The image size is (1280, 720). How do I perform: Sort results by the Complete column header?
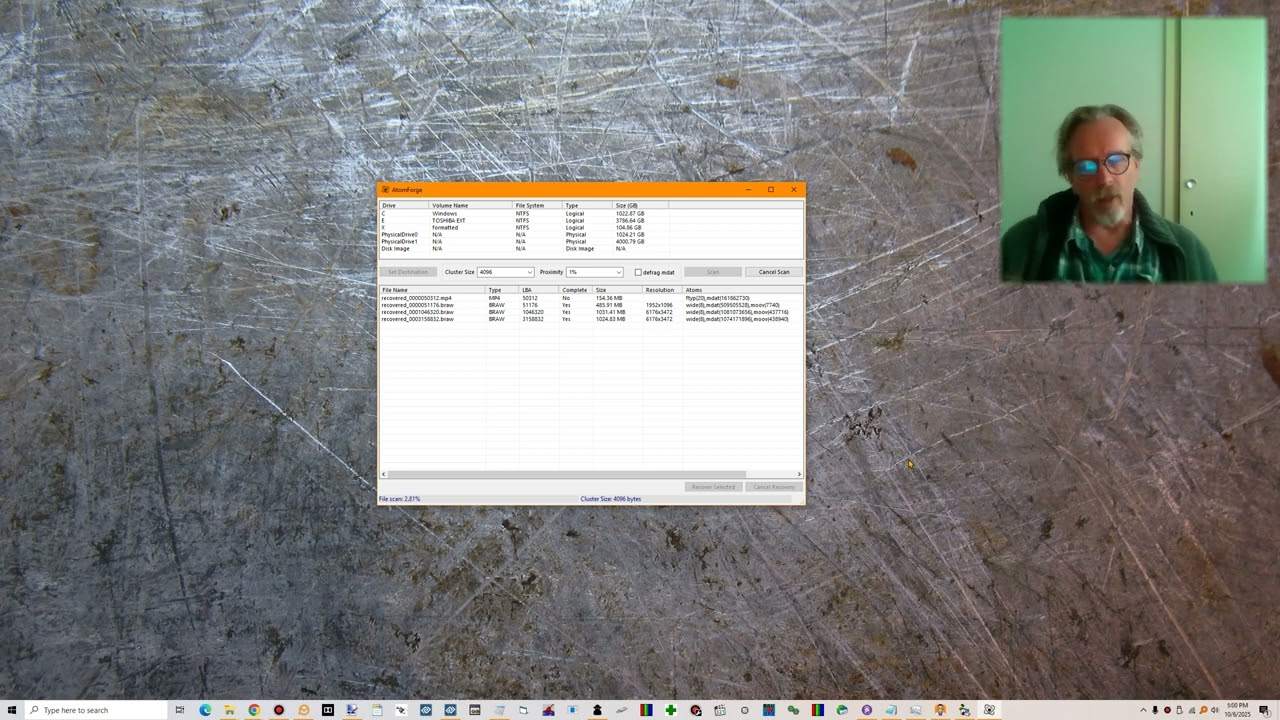click(x=576, y=290)
